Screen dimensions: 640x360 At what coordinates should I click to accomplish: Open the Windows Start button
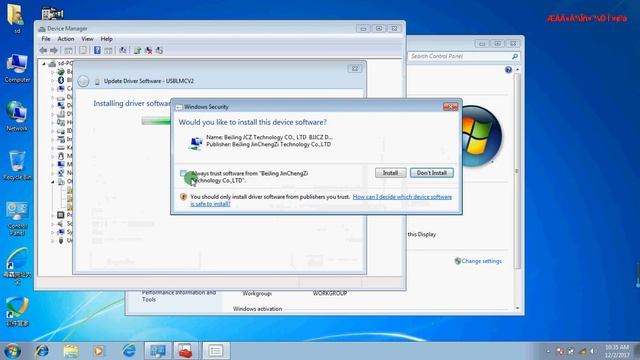coord(12,351)
